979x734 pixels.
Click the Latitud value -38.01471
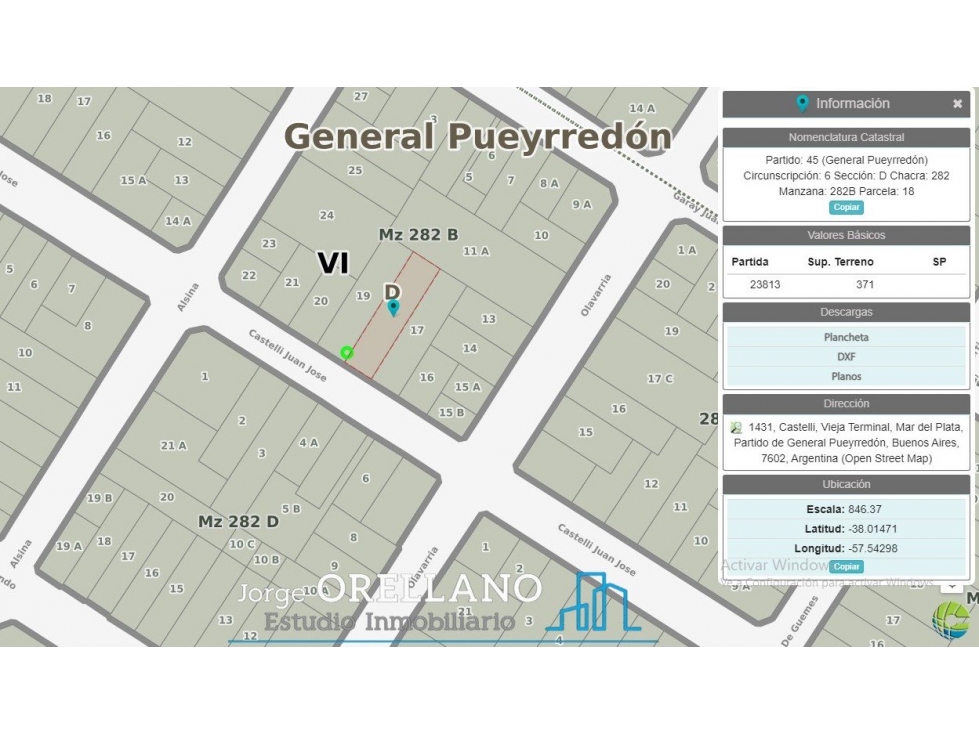[873, 529]
